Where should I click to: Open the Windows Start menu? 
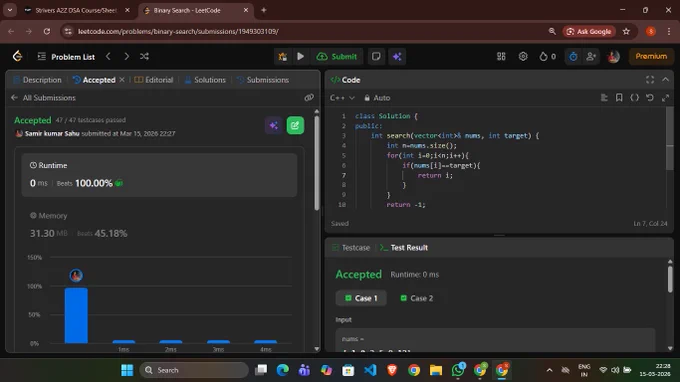tap(127, 370)
